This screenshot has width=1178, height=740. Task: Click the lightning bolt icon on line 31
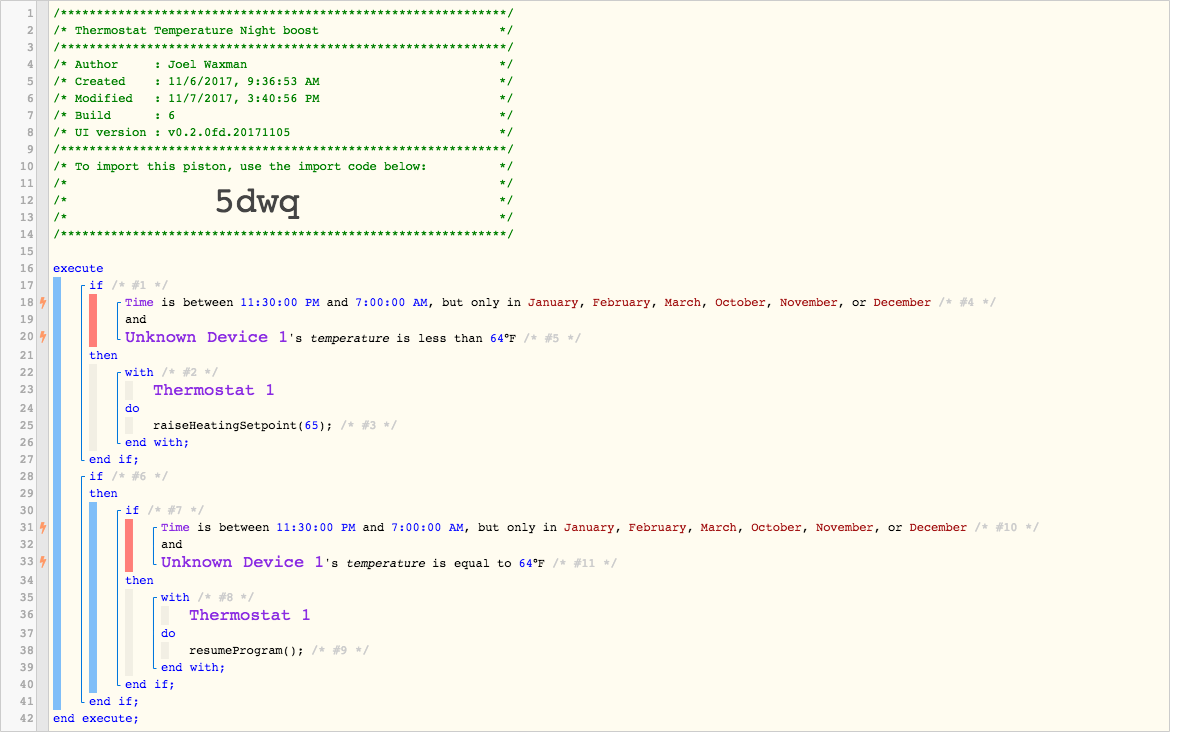coord(43,527)
